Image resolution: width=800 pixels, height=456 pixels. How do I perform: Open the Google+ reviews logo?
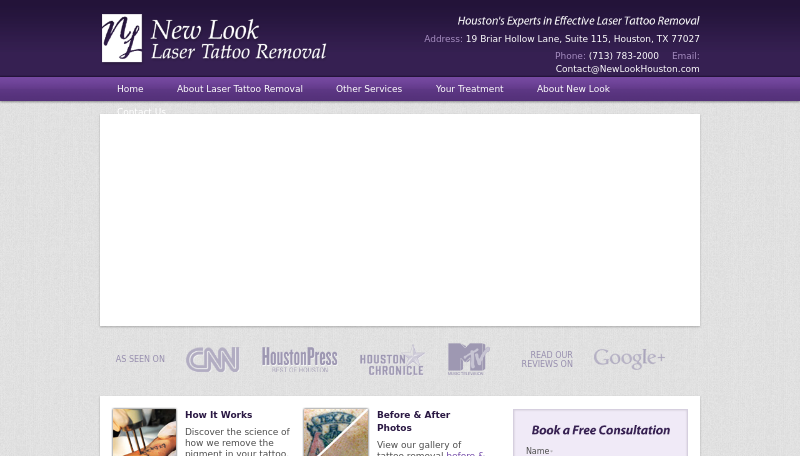tap(629, 359)
